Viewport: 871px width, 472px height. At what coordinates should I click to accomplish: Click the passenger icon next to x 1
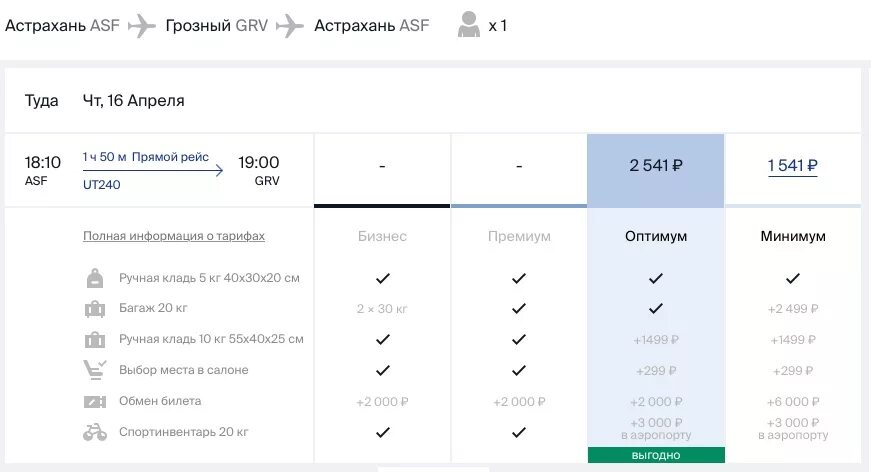(469, 24)
